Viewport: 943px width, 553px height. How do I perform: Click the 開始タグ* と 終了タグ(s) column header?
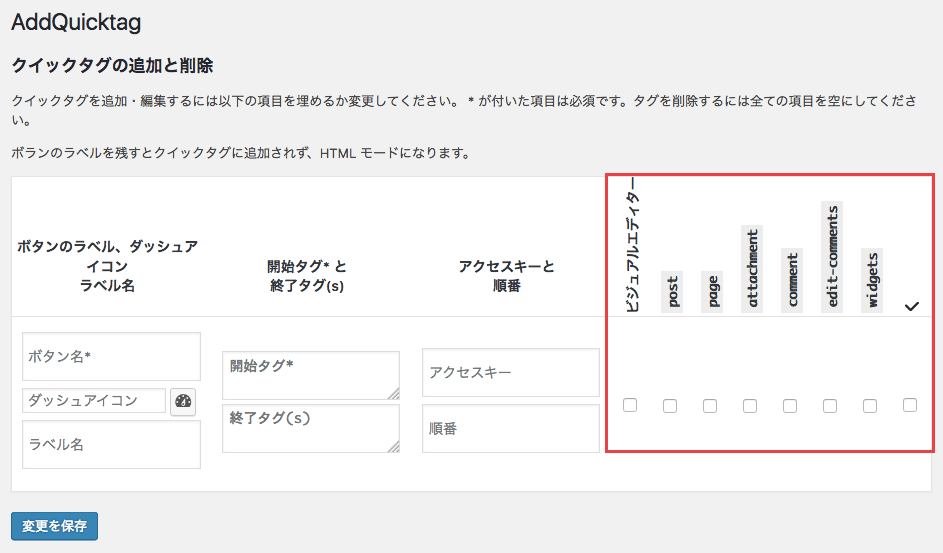point(307,276)
